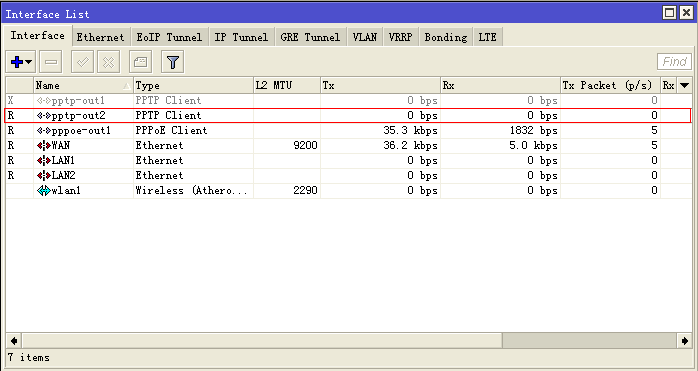
Task: Open the EoIP Tunnel tab
Action: [169, 37]
